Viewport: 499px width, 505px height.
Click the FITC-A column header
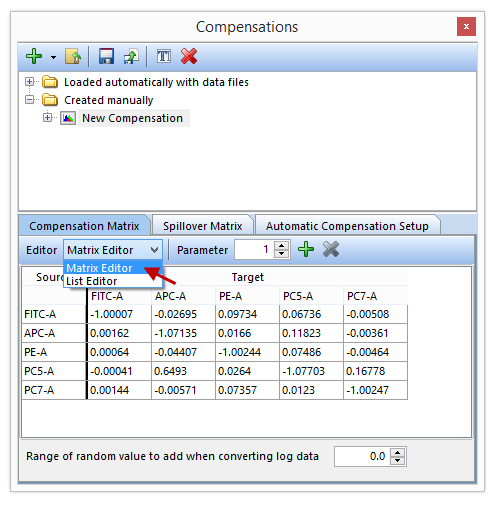click(119, 296)
